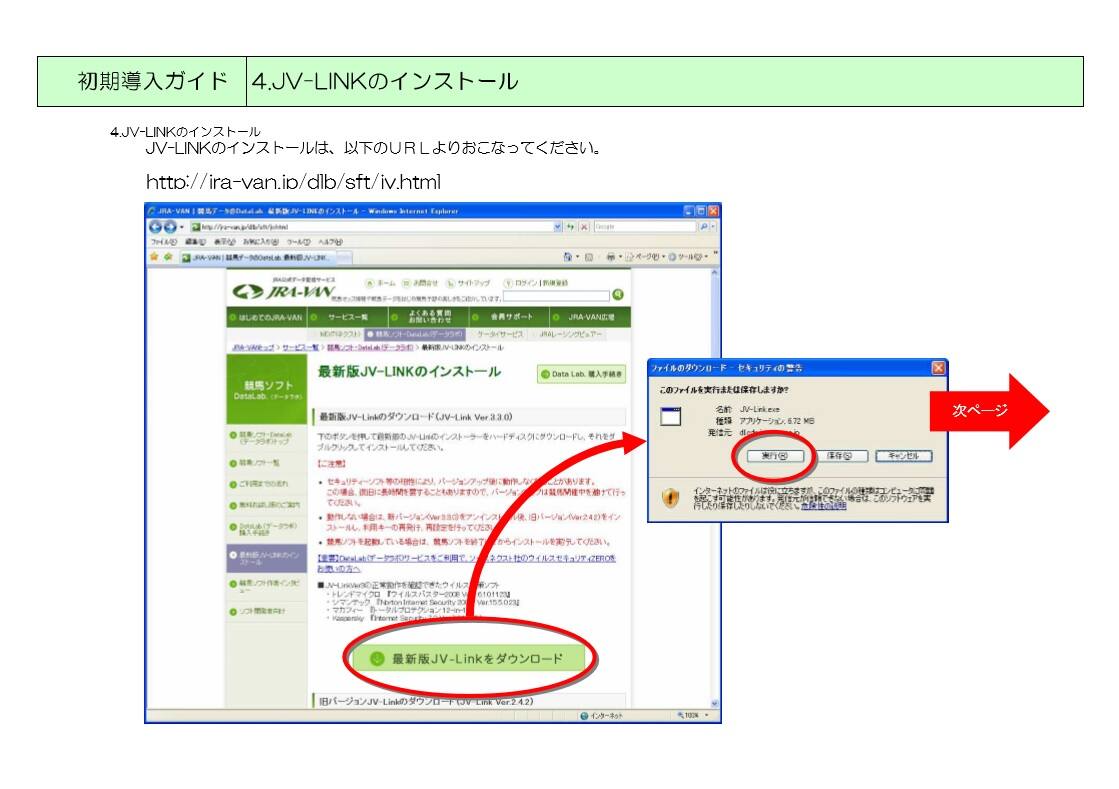
Task: Select the JRA-VAN browser tab
Action: coord(256,258)
